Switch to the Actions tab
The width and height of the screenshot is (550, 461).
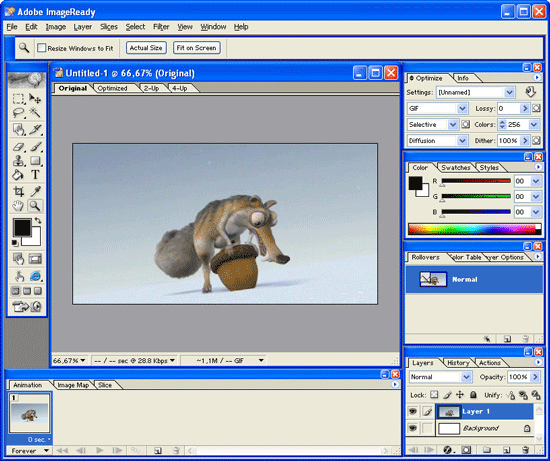point(490,363)
